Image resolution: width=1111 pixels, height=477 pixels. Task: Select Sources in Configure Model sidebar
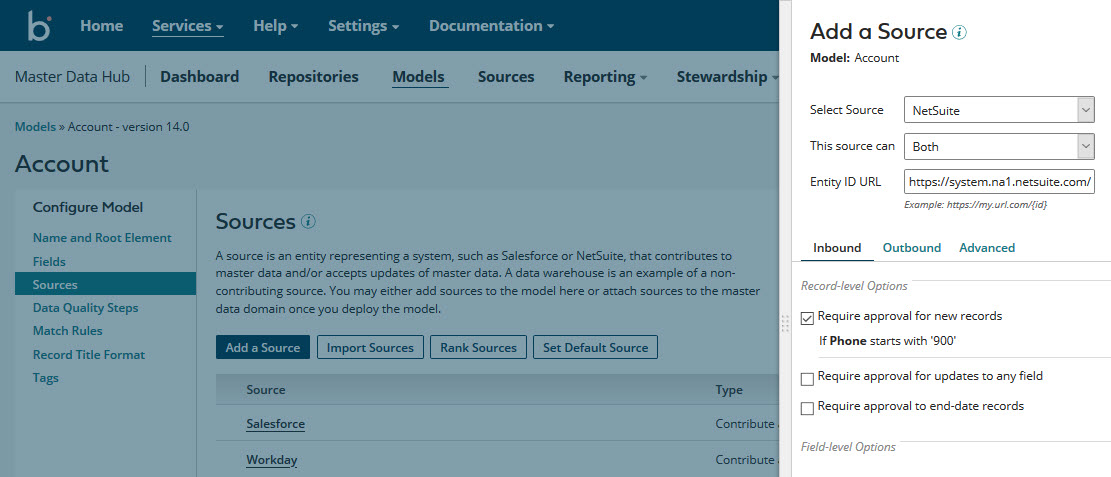(105, 284)
